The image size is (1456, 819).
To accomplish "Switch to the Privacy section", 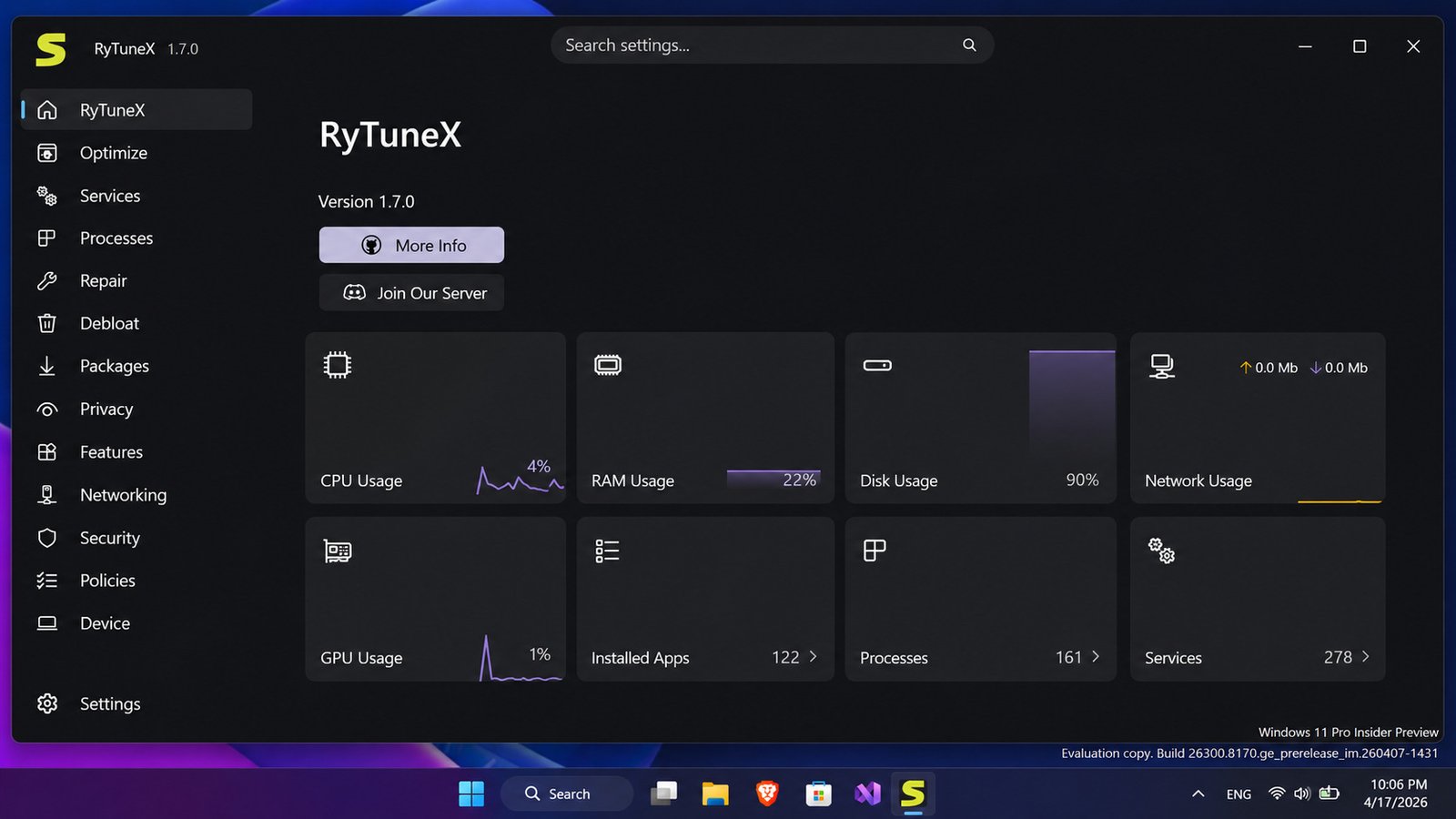I will [x=136, y=409].
